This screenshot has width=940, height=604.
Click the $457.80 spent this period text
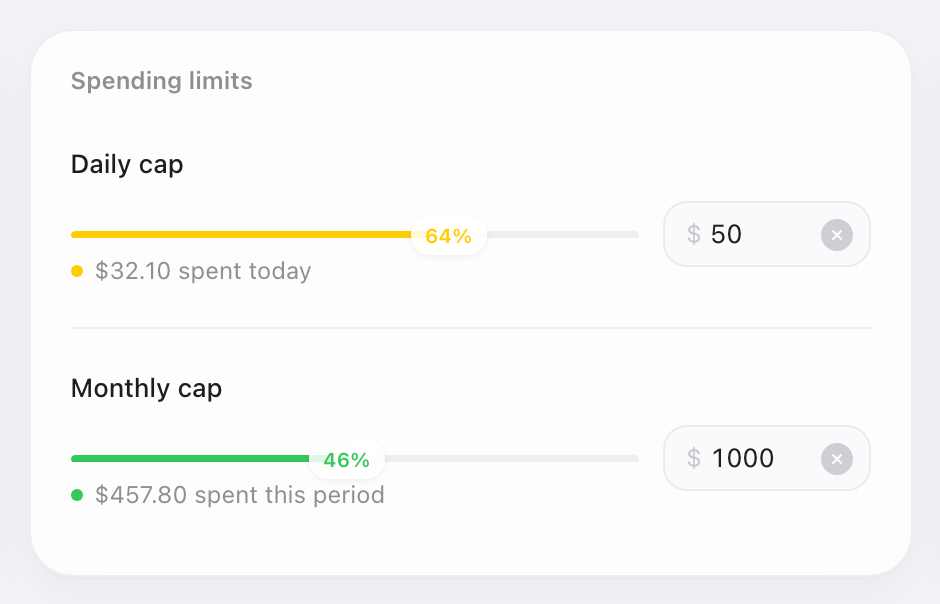(240, 495)
